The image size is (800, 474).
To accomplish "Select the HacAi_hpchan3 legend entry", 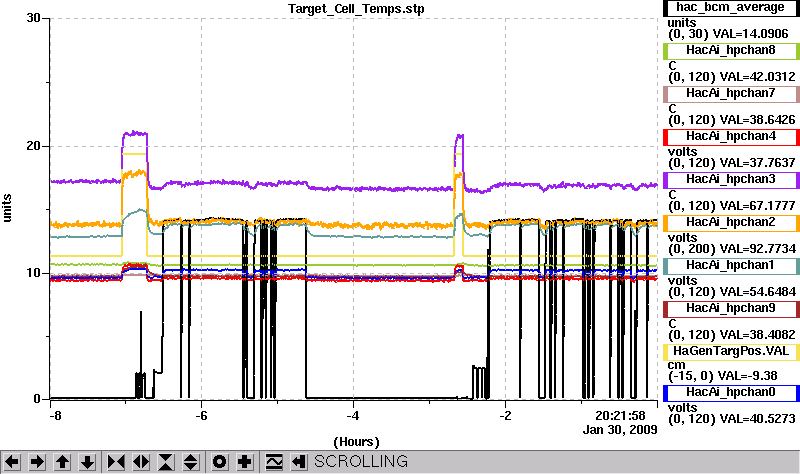I will click(731, 179).
